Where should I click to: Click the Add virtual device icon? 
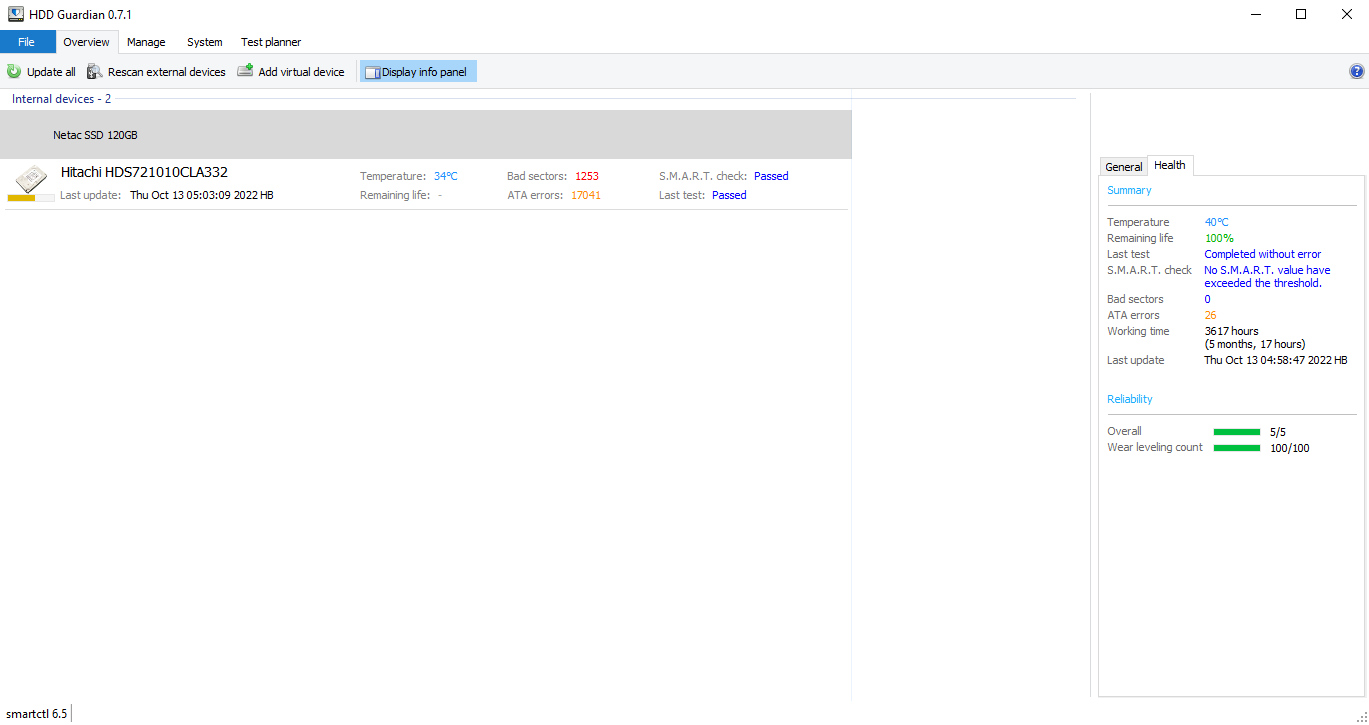click(x=245, y=71)
